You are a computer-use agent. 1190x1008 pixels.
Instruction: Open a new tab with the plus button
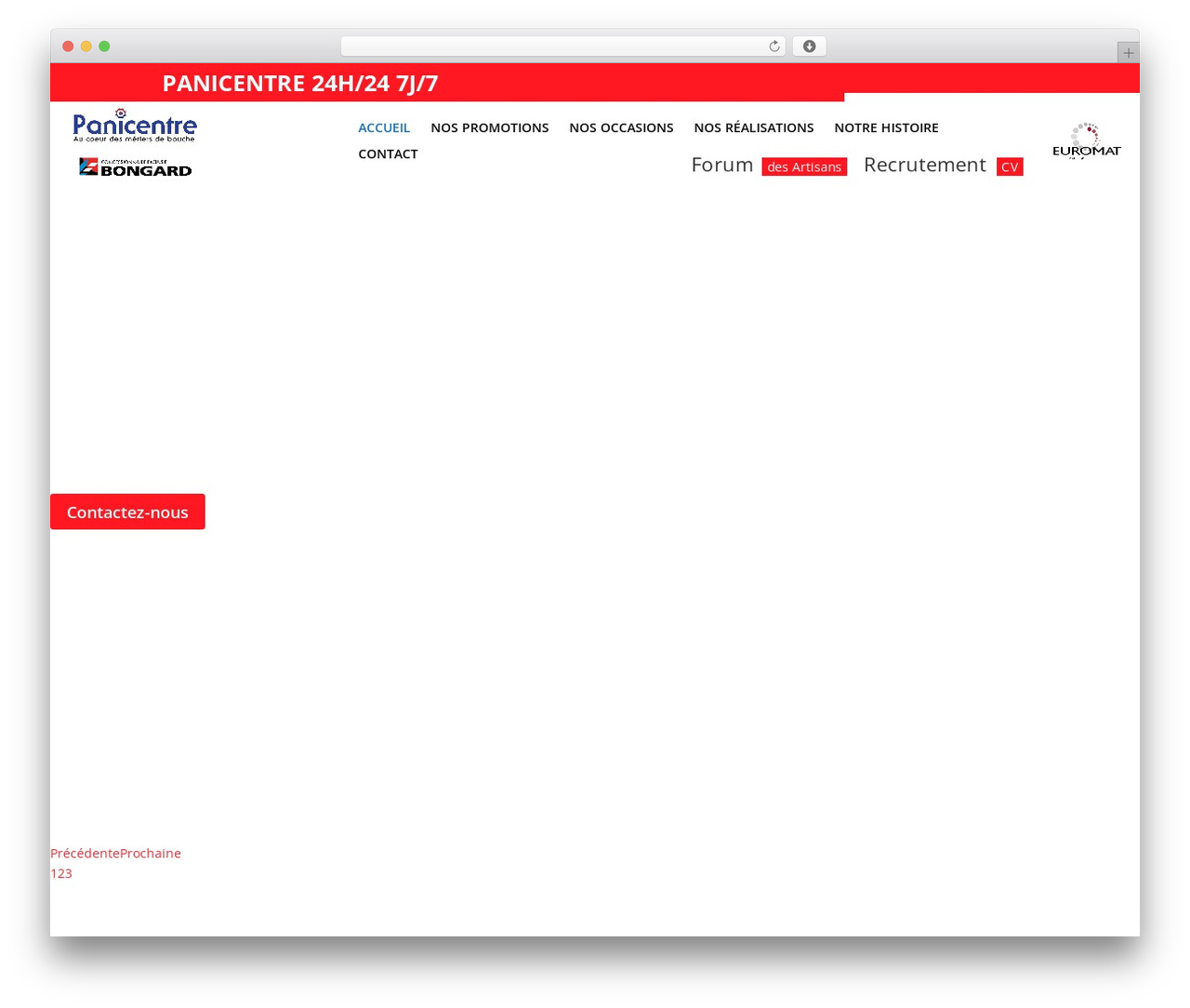click(x=1128, y=53)
